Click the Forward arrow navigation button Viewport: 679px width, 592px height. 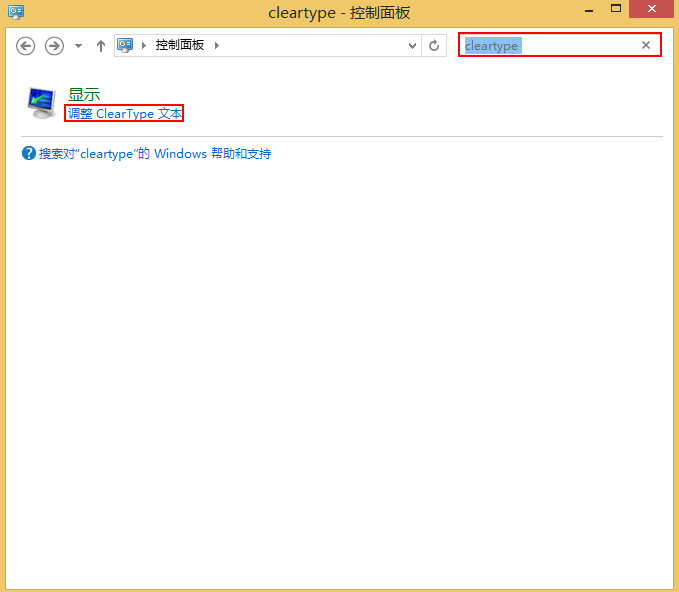(54, 45)
